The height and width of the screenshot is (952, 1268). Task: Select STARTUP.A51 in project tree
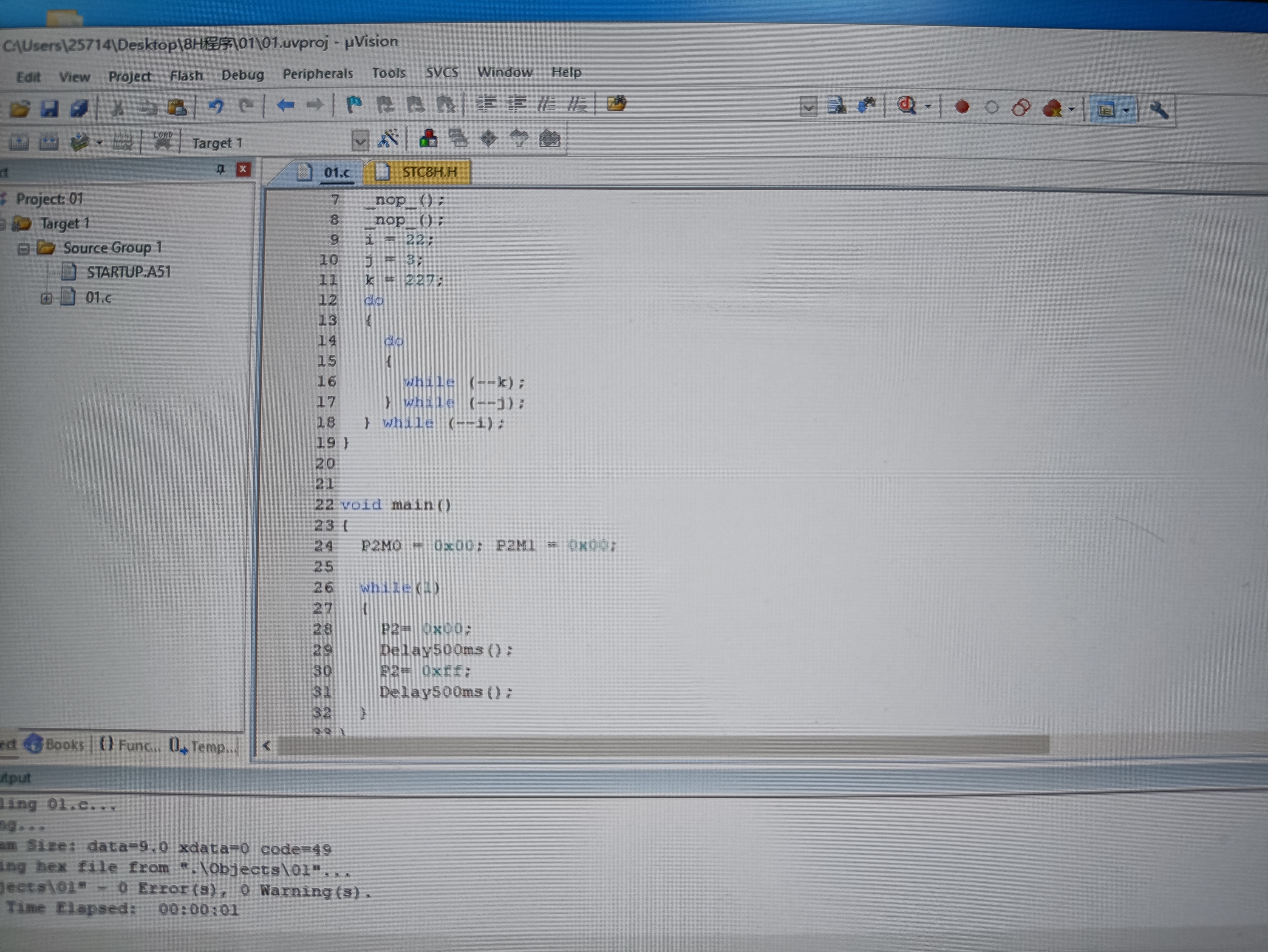click(128, 272)
